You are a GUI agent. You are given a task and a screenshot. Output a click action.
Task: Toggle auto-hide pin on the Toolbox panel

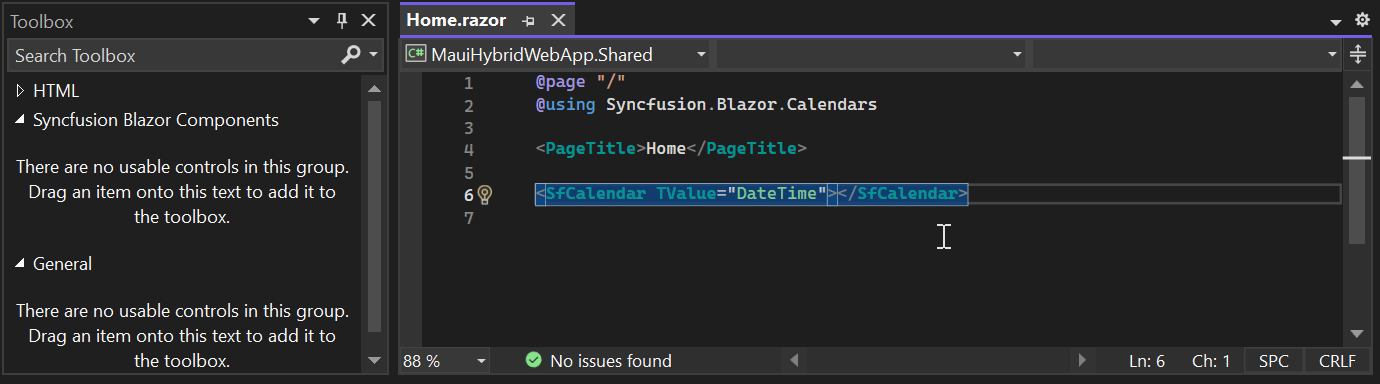coord(342,21)
